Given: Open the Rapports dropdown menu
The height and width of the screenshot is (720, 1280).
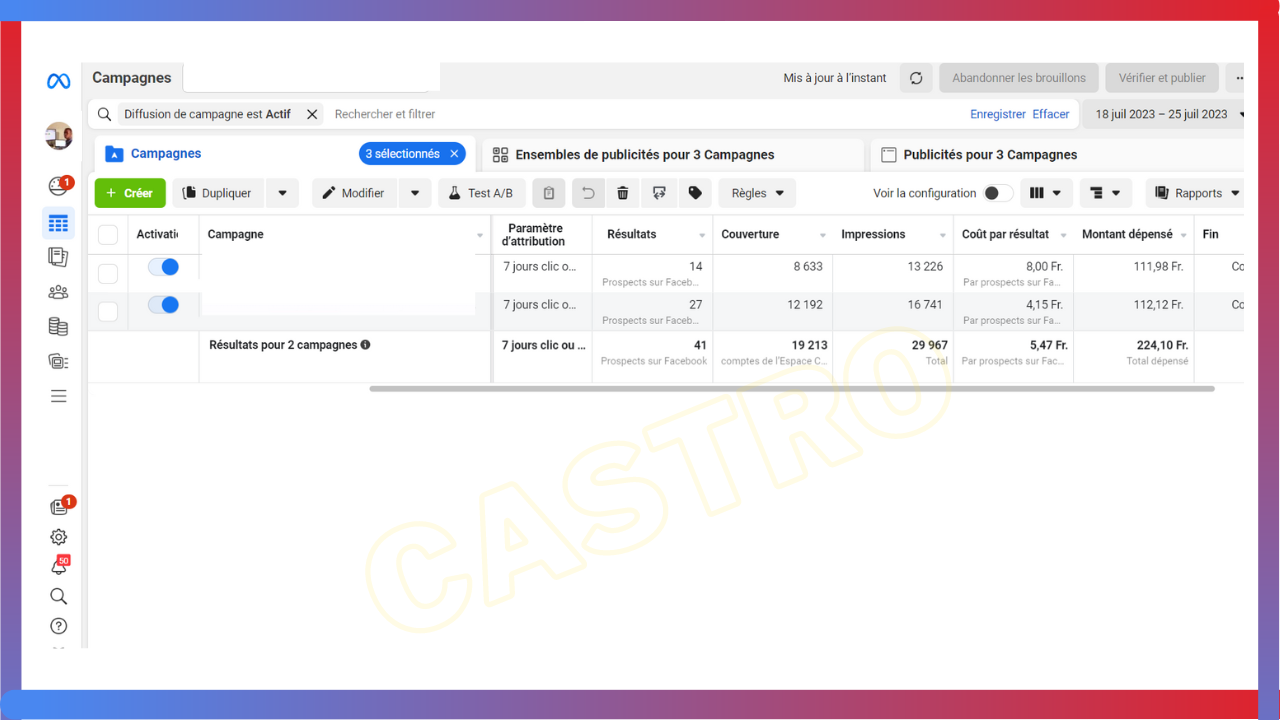Looking at the screenshot, I should 1198,193.
